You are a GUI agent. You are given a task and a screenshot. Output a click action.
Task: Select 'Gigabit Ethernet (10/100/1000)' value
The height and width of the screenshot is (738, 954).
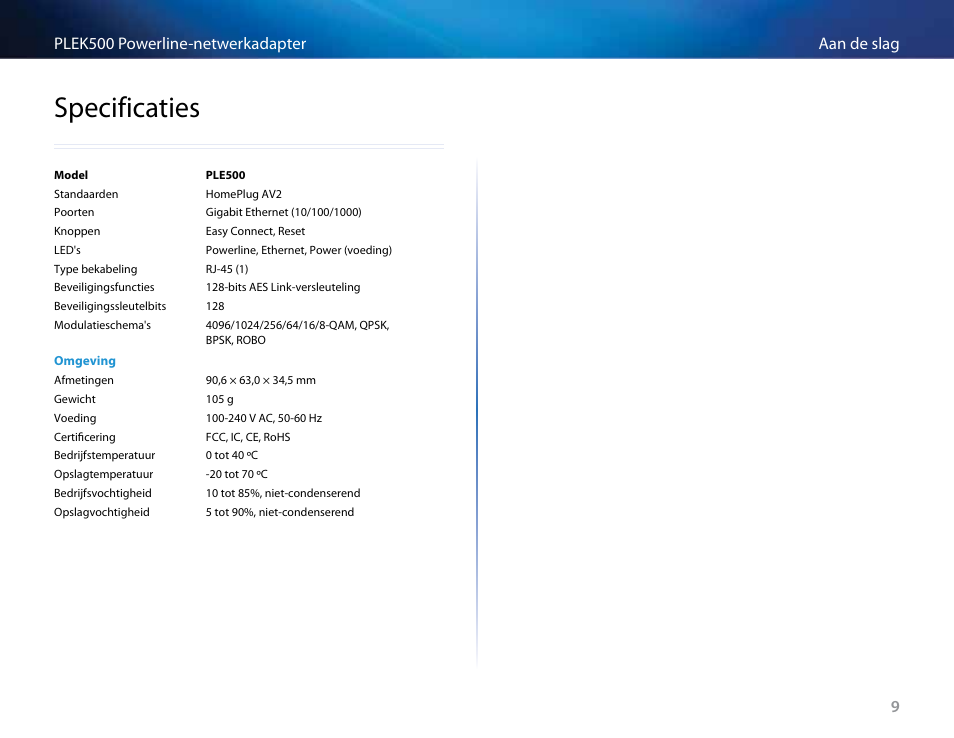[x=284, y=212]
